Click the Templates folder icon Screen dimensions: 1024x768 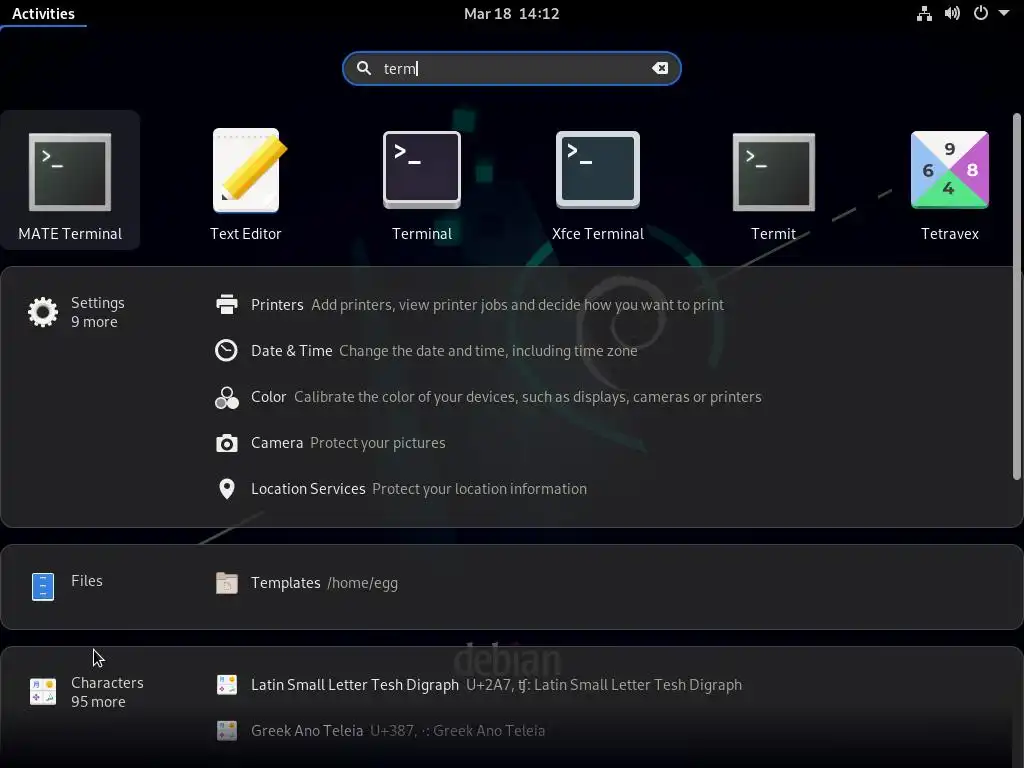click(x=227, y=583)
